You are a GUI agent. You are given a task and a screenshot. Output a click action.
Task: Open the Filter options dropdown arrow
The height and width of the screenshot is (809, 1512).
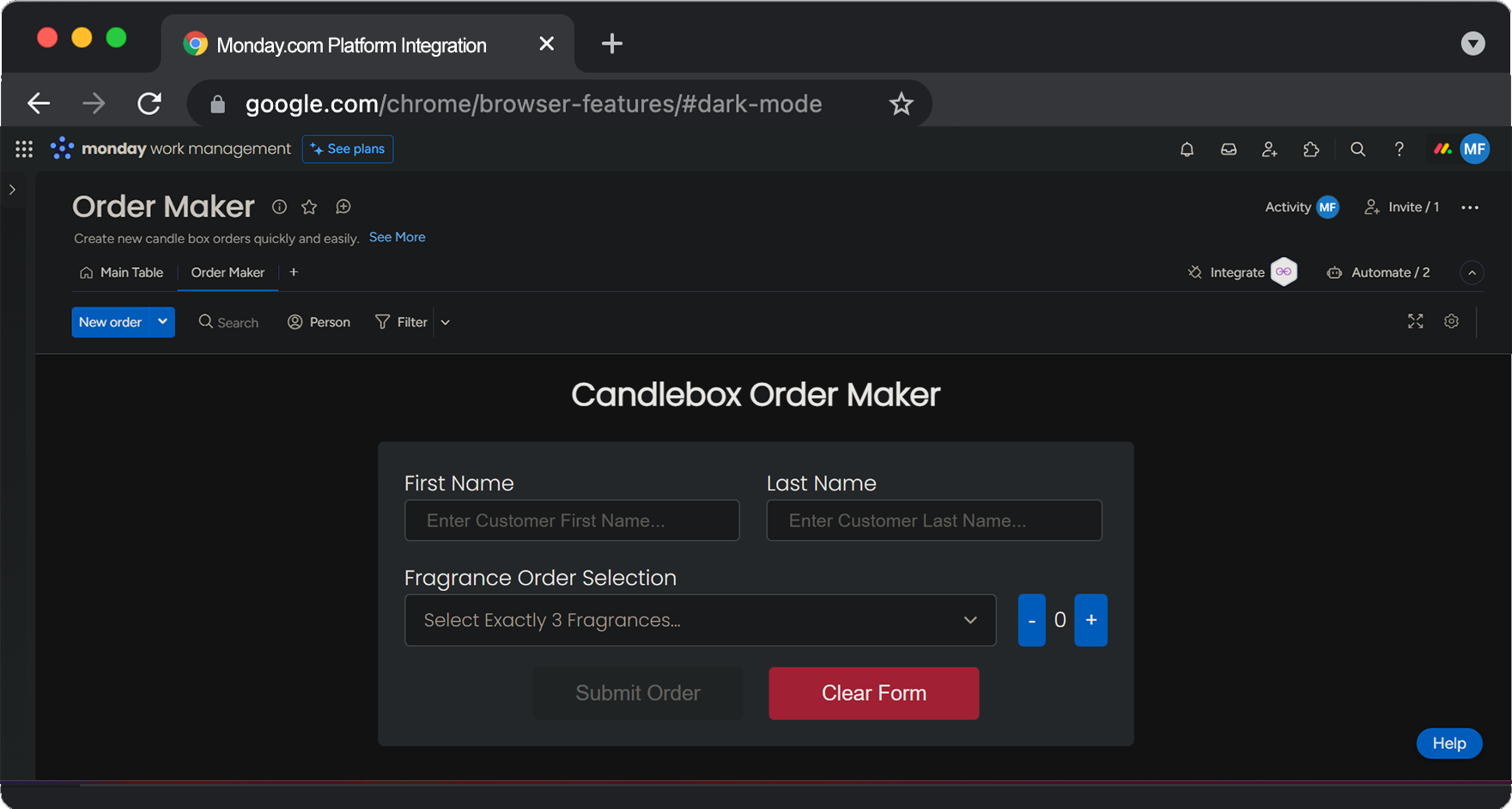(445, 323)
